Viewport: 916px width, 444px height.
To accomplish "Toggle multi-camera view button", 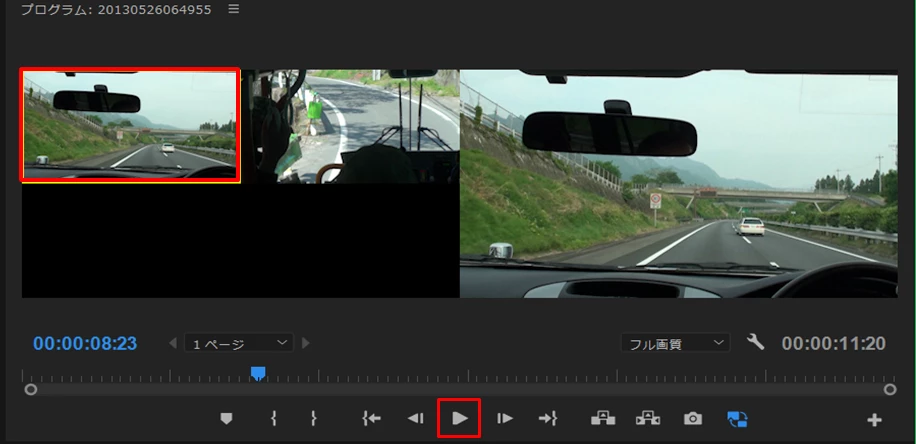I will [737, 418].
